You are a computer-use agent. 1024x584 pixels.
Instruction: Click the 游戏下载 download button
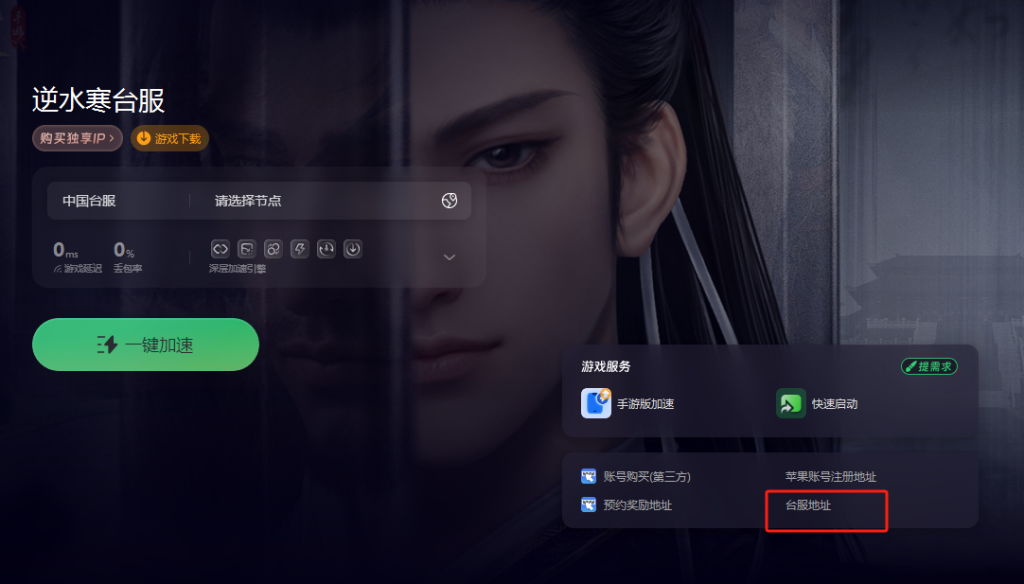coord(170,138)
